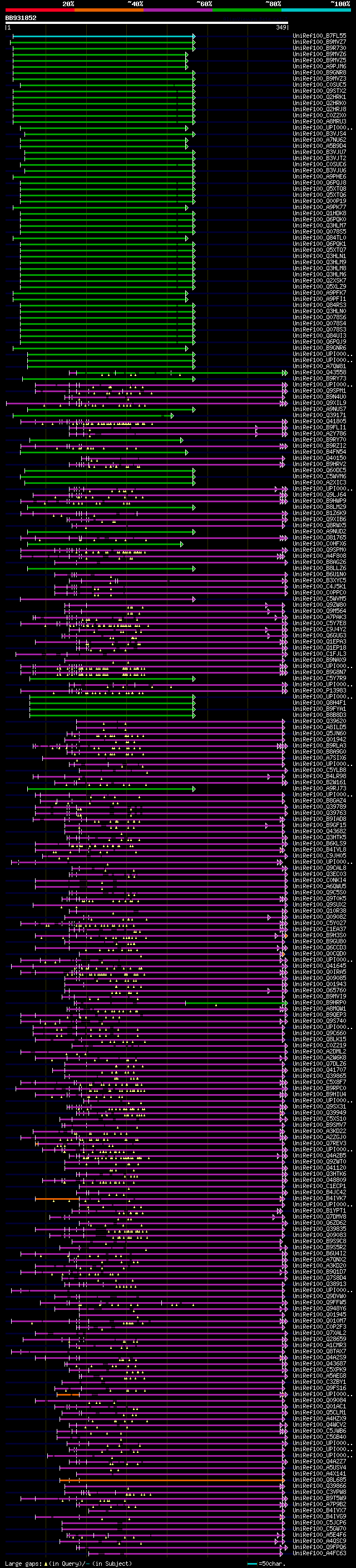
Task: Open hit UniRef100_B9R730
Action: click(x=319, y=48)
